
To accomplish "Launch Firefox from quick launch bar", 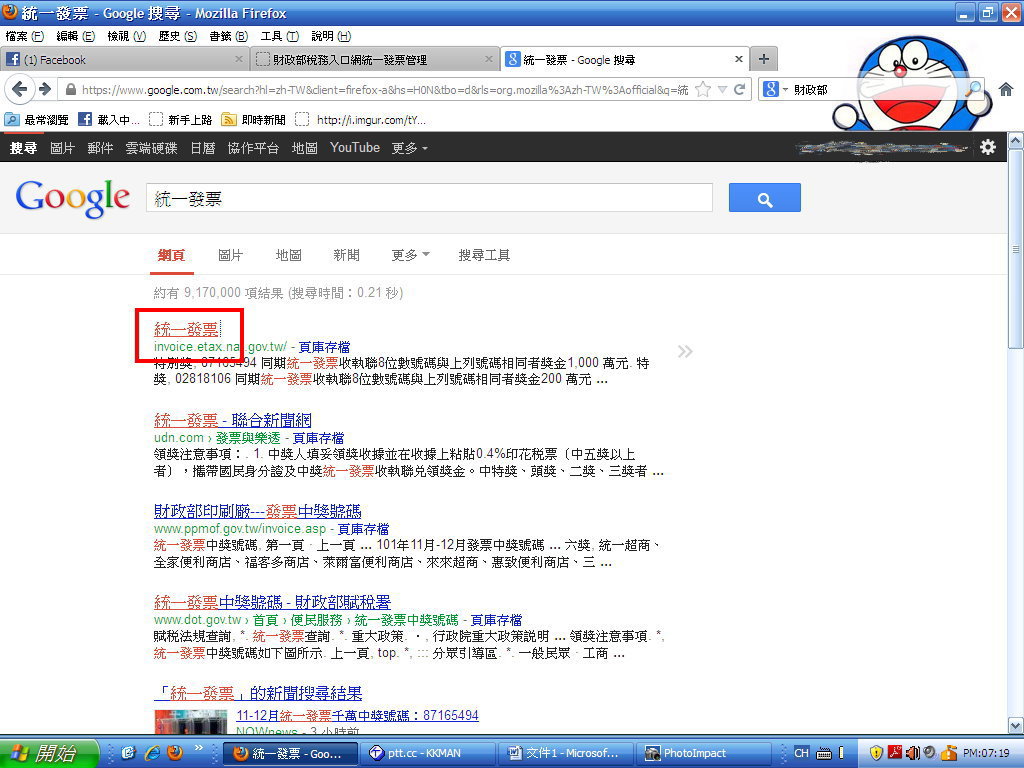I will (174, 753).
